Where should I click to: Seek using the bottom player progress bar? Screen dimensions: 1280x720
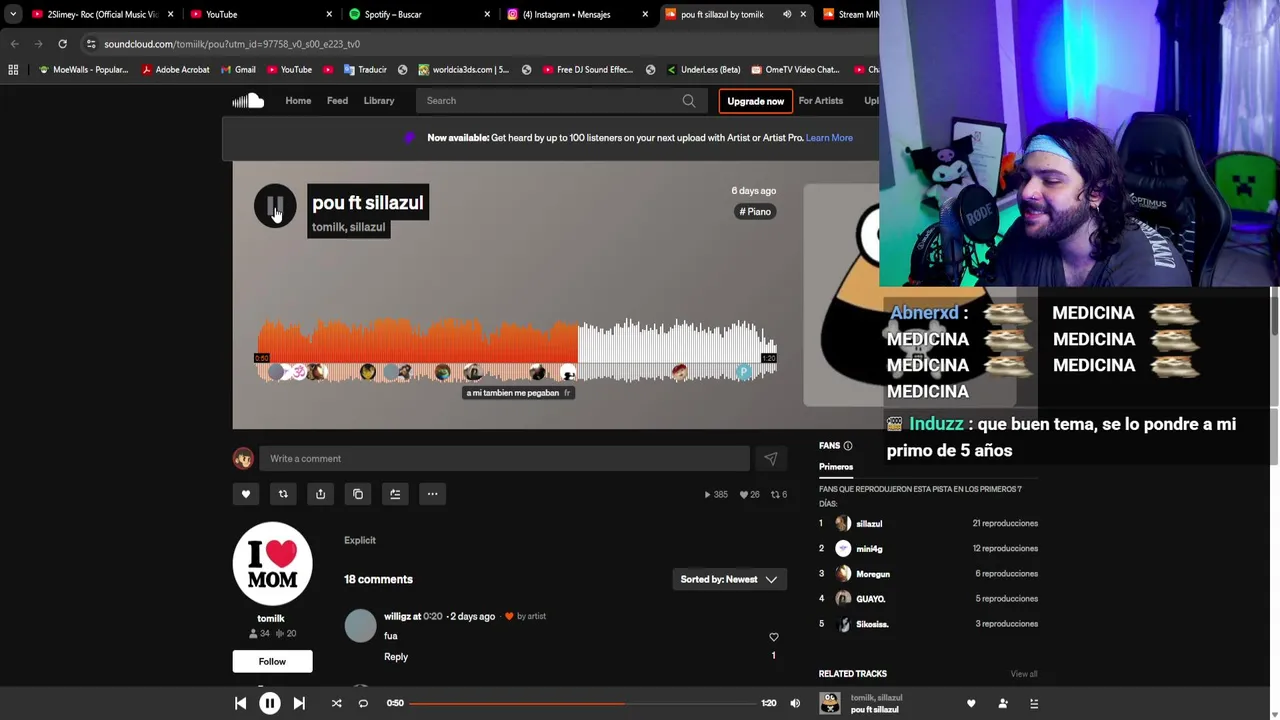[582, 703]
